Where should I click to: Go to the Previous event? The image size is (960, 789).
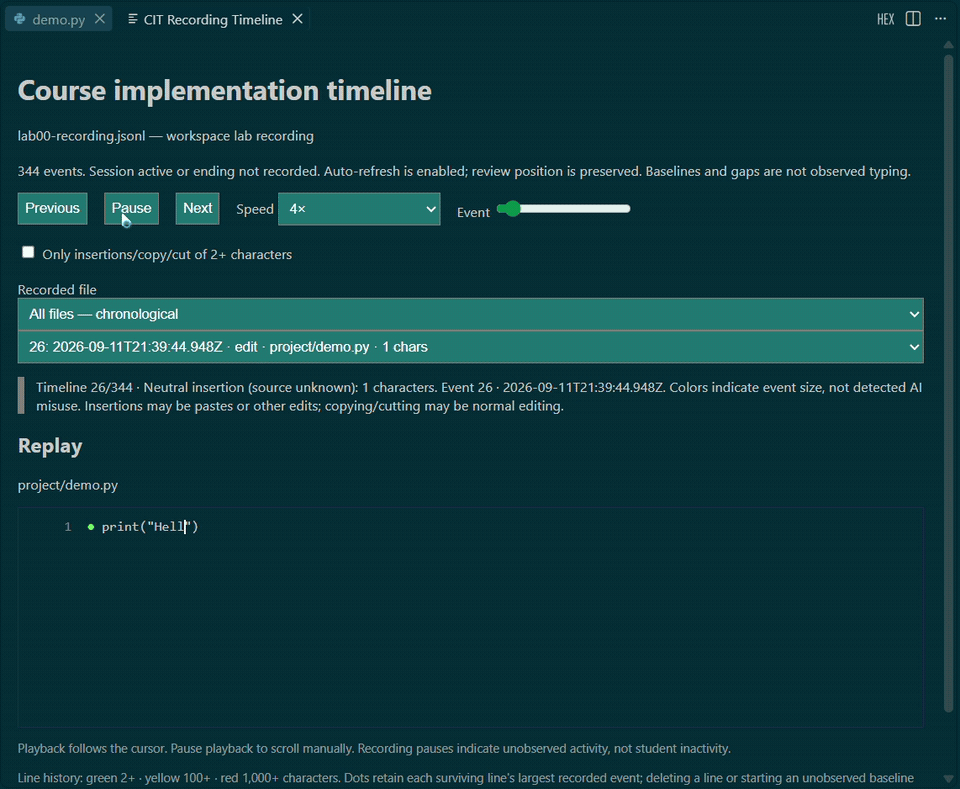53,209
